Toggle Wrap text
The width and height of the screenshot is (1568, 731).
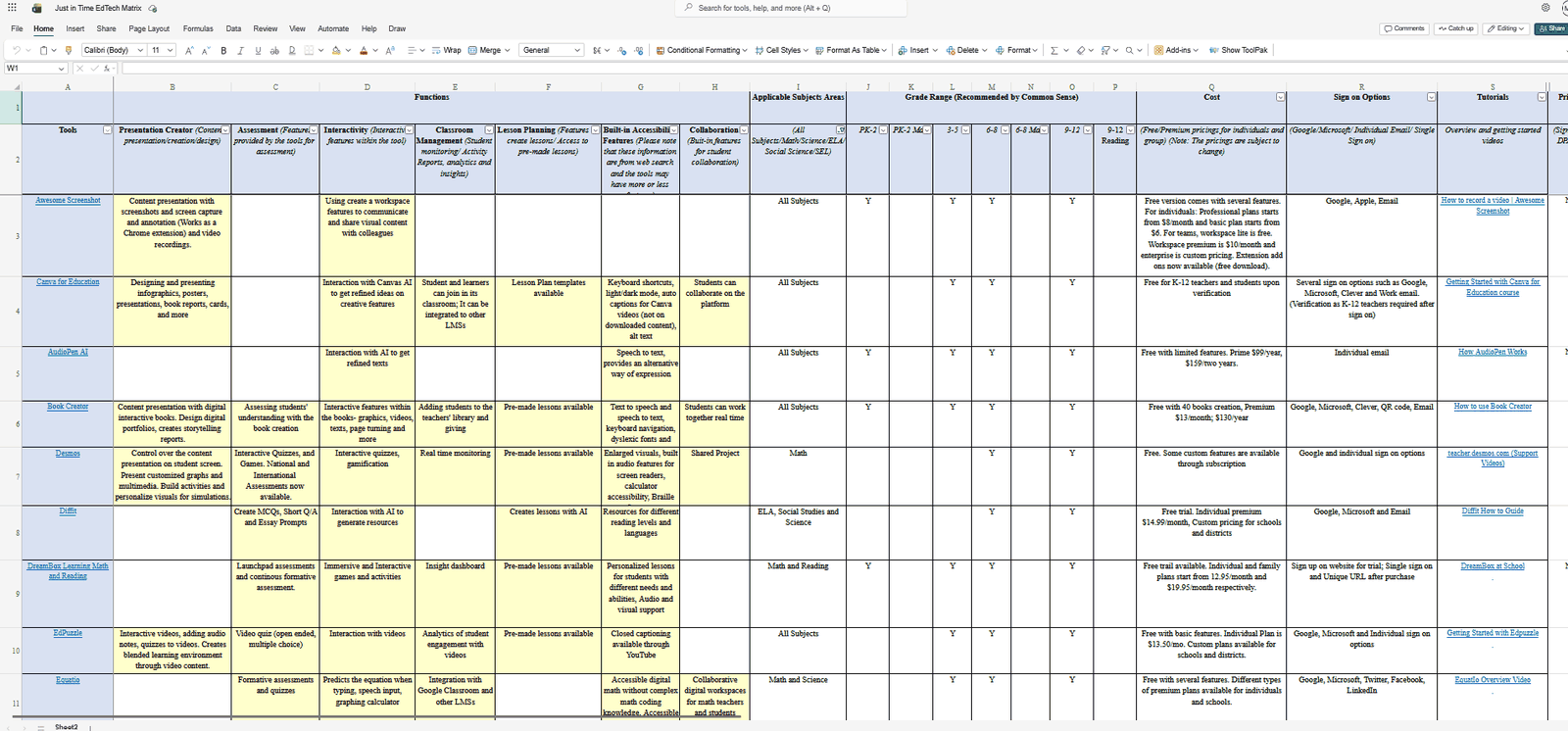tap(447, 50)
